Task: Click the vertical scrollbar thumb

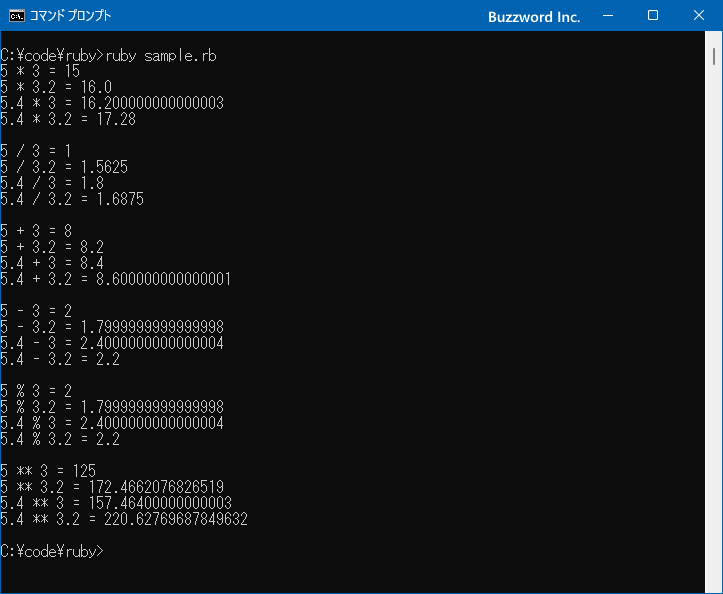Action: click(x=714, y=56)
